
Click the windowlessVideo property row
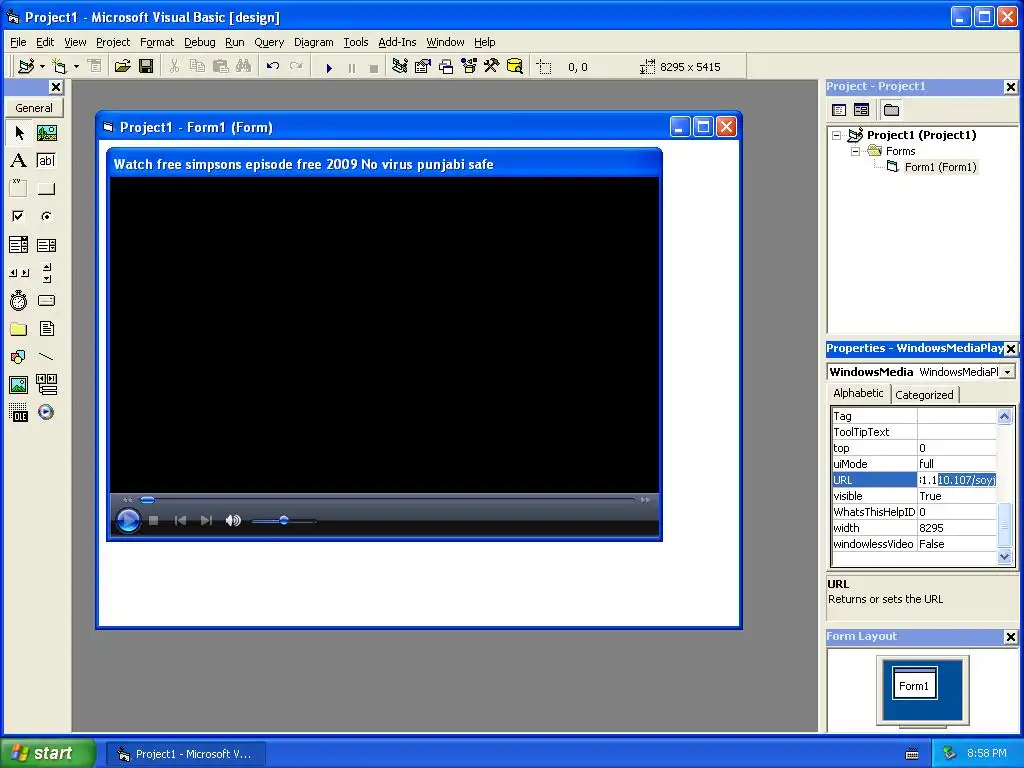click(914, 544)
